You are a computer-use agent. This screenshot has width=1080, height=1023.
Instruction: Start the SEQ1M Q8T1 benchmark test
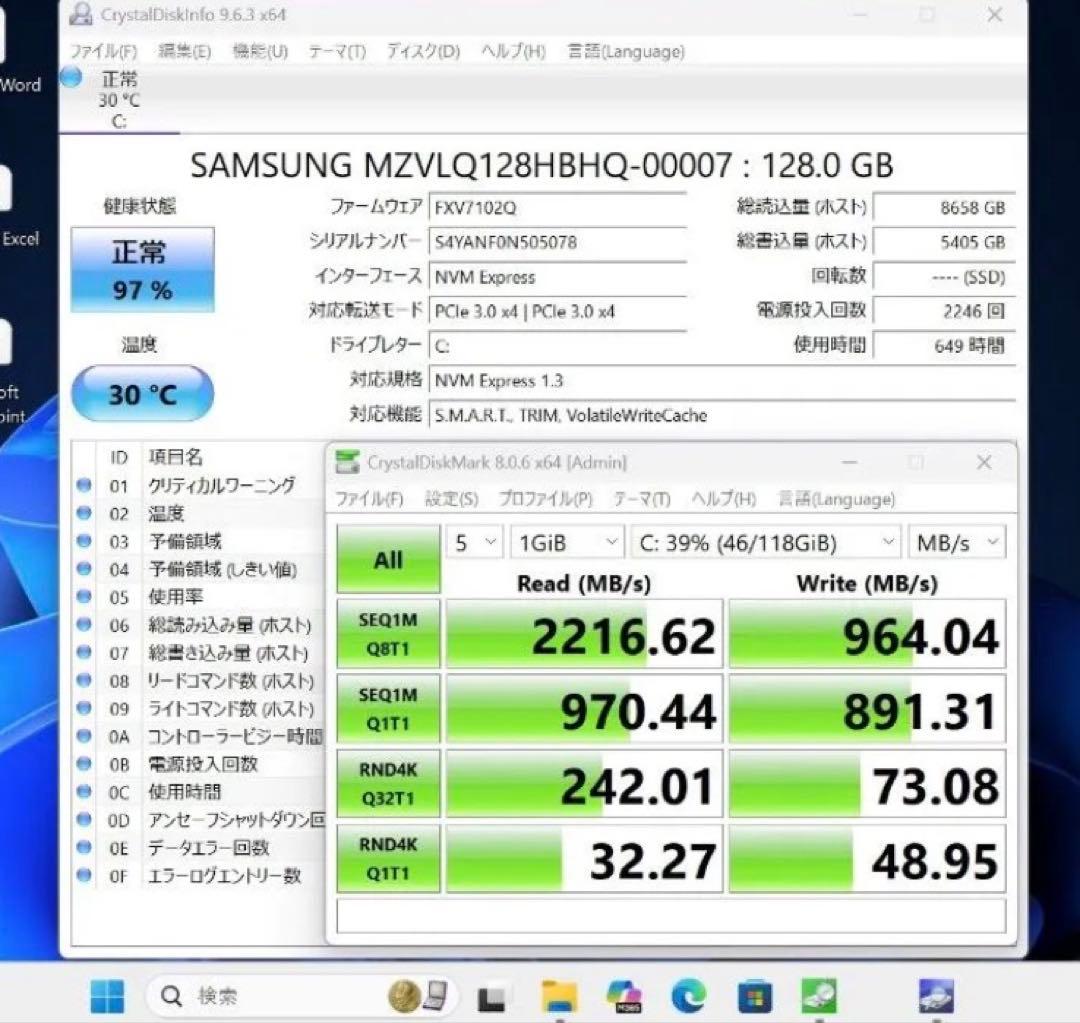click(x=388, y=633)
